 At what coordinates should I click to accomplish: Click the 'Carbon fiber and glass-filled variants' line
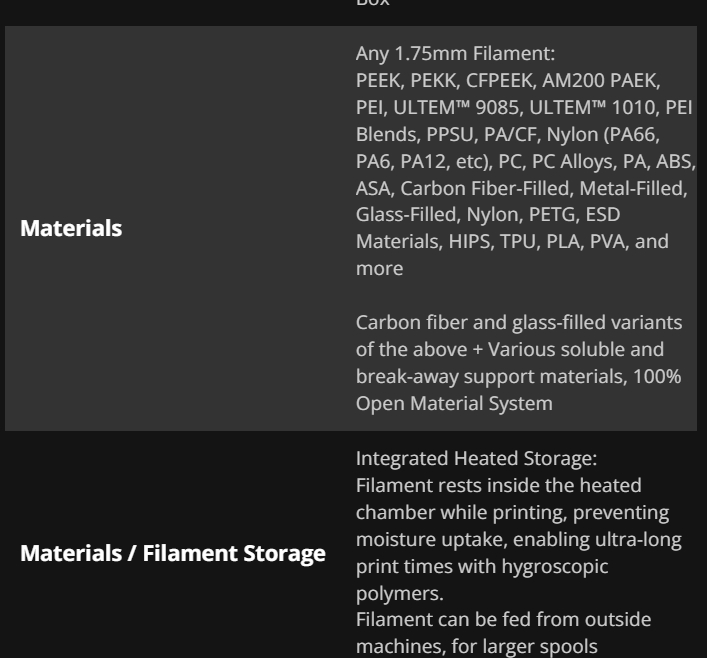click(519, 322)
